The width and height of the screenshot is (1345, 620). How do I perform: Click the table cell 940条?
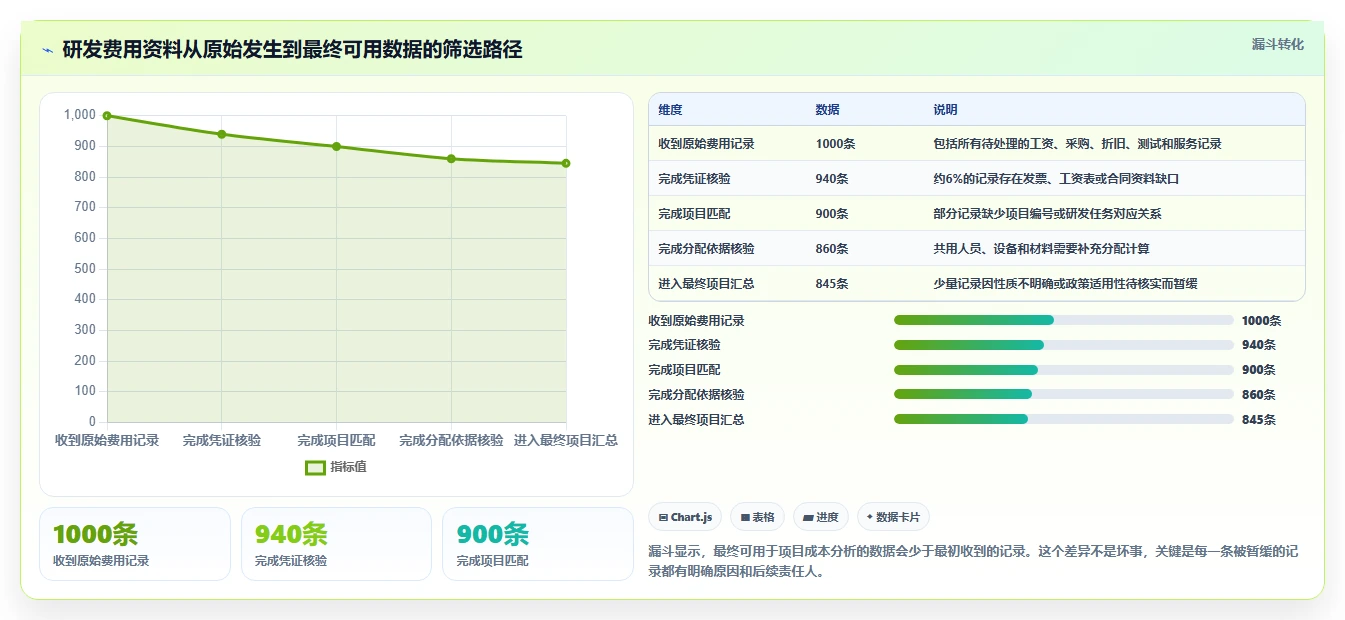point(832,179)
